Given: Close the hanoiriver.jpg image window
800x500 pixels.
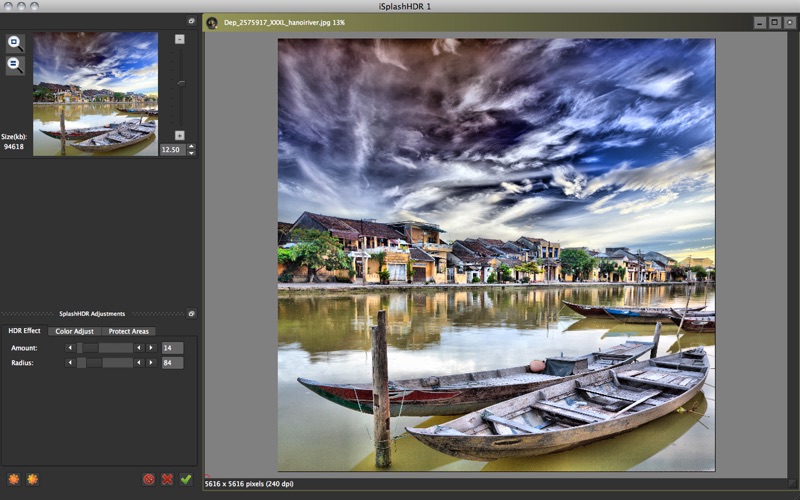Looking at the screenshot, I should 790,22.
